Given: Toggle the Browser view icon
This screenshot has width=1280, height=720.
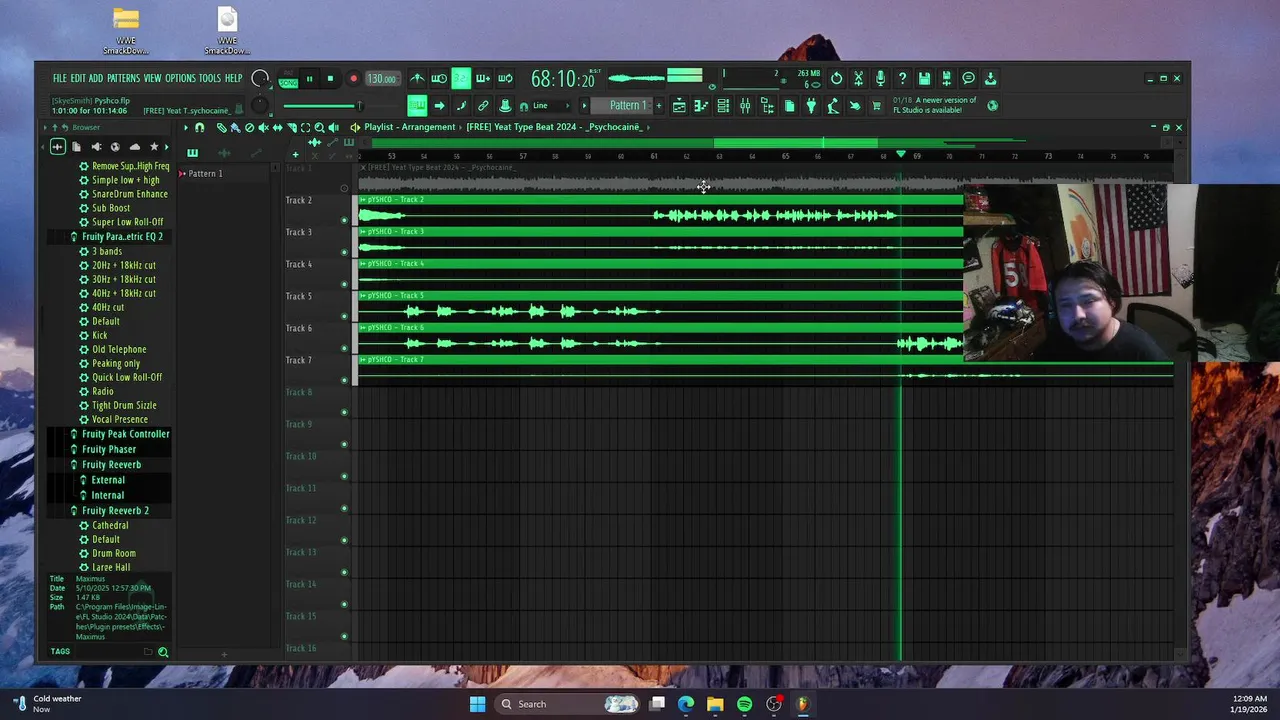Looking at the screenshot, I should tap(767, 105).
